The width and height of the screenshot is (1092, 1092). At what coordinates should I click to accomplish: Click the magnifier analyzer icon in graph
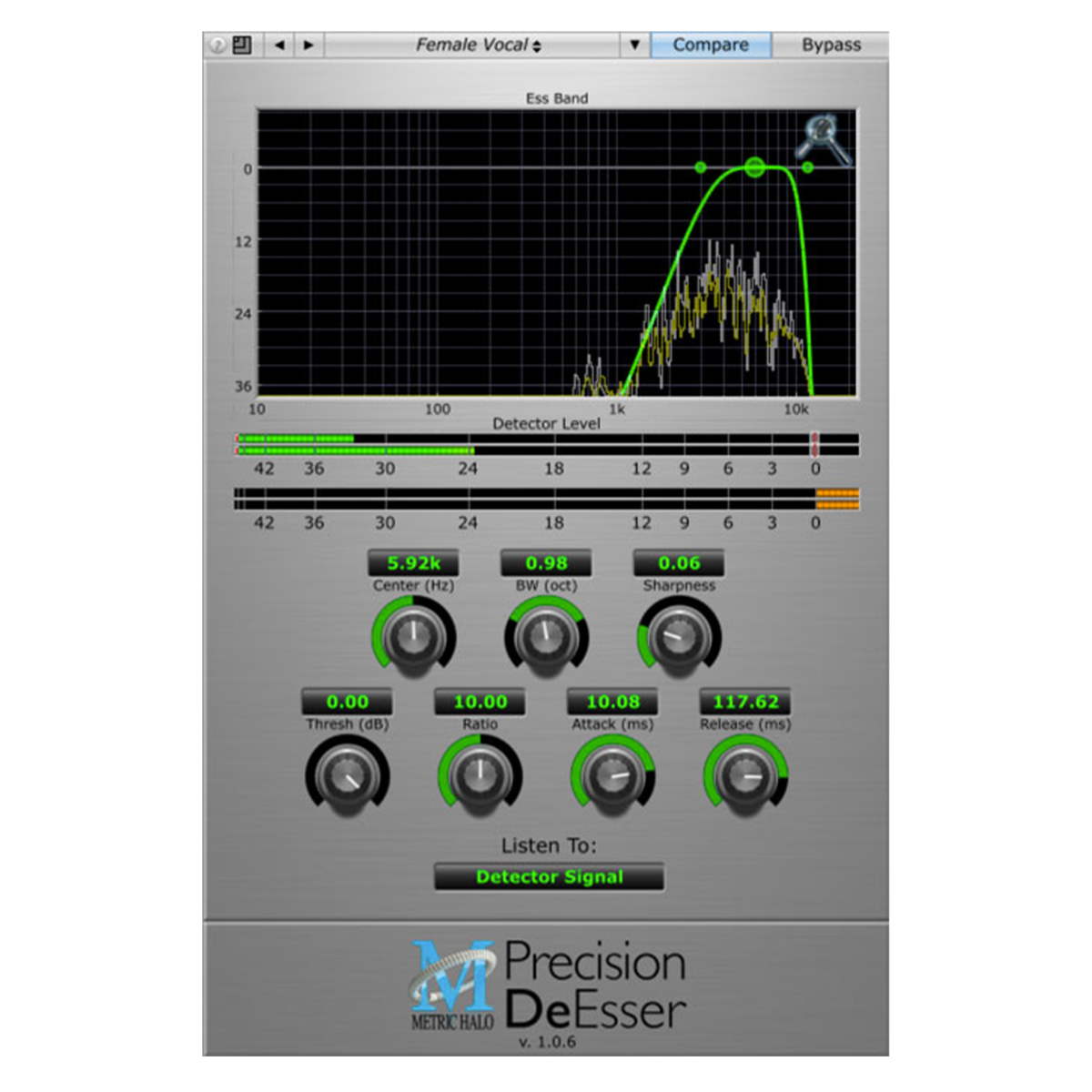[x=823, y=138]
